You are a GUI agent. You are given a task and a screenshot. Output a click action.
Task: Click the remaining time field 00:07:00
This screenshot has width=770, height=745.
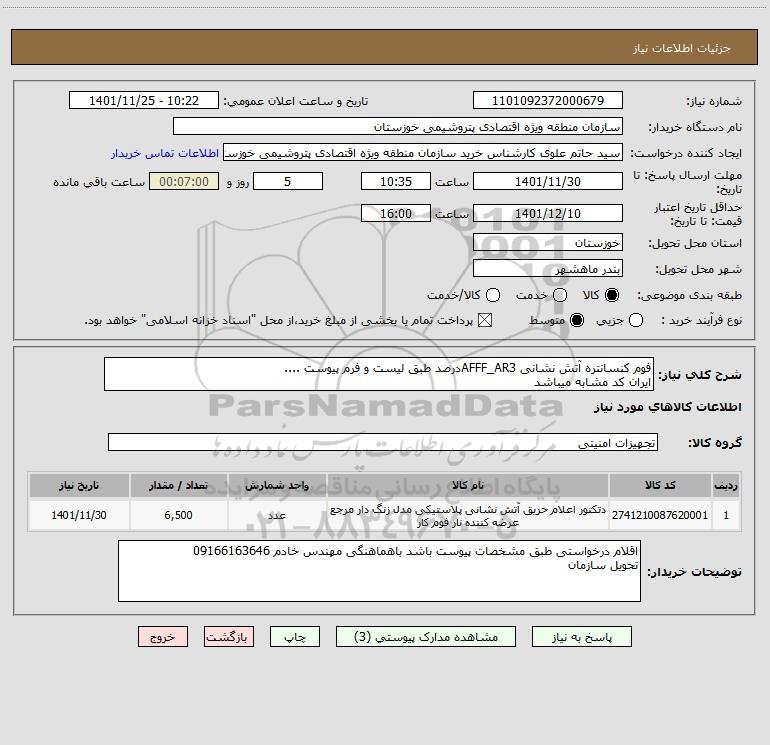(184, 182)
